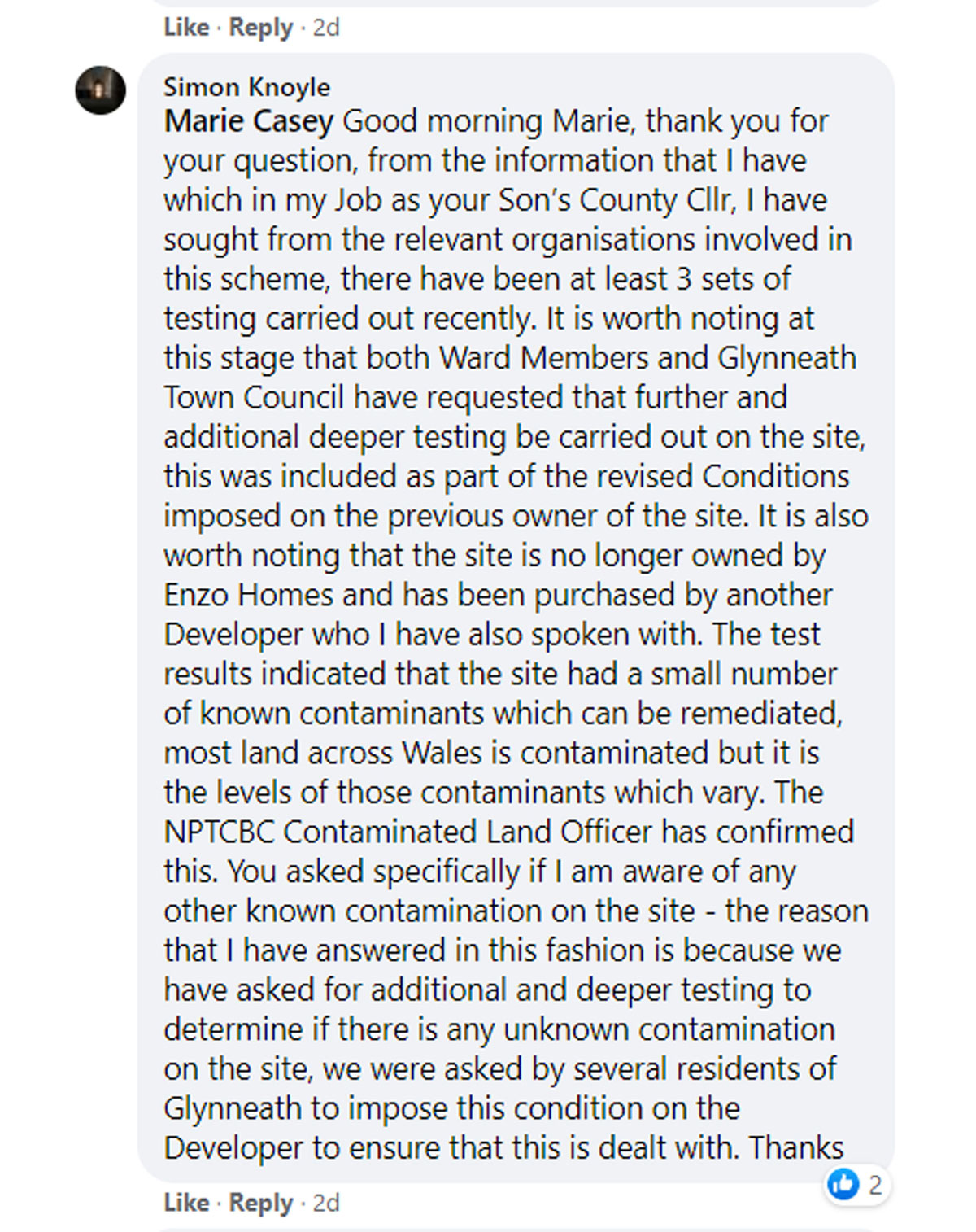
Task: Click the final word 'Thanks' in the comment
Action: tap(796, 1147)
